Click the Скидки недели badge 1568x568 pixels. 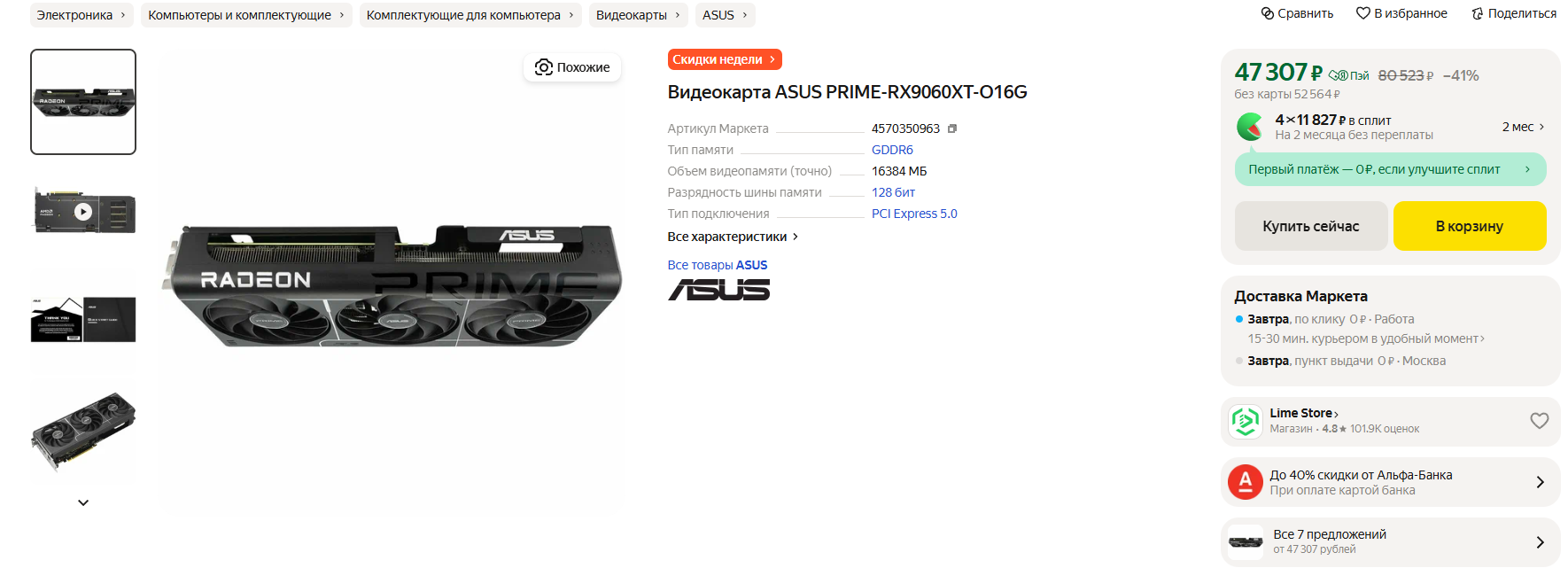725,59
